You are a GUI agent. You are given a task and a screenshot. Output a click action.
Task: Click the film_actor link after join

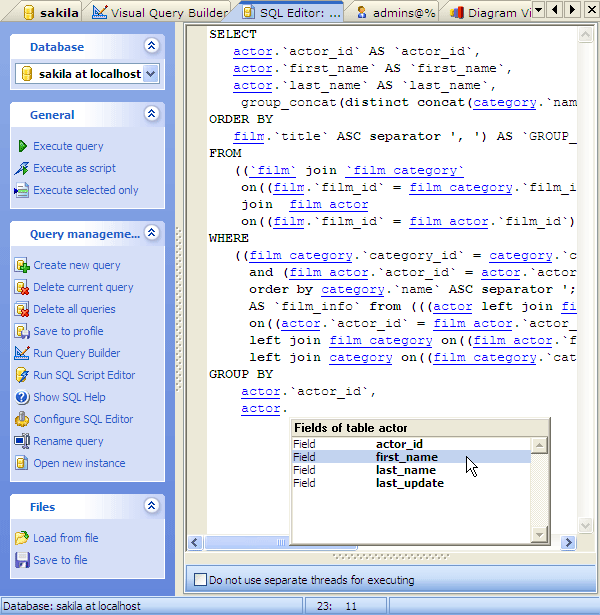(x=329, y=204)
